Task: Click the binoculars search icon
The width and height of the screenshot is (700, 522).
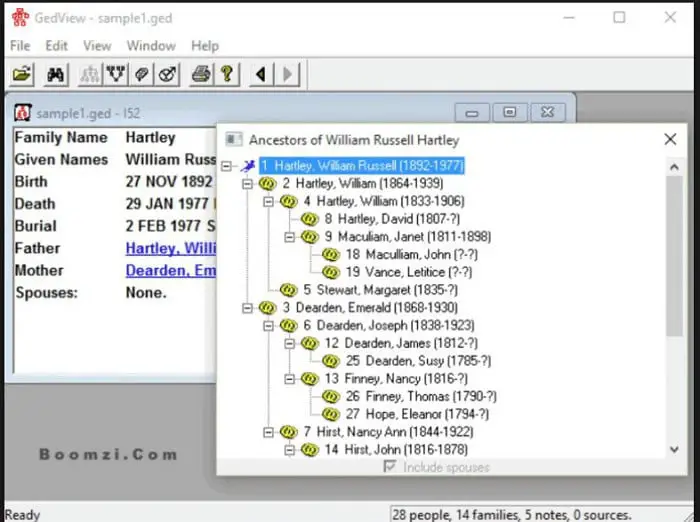Action: click(x=55, y=74)
